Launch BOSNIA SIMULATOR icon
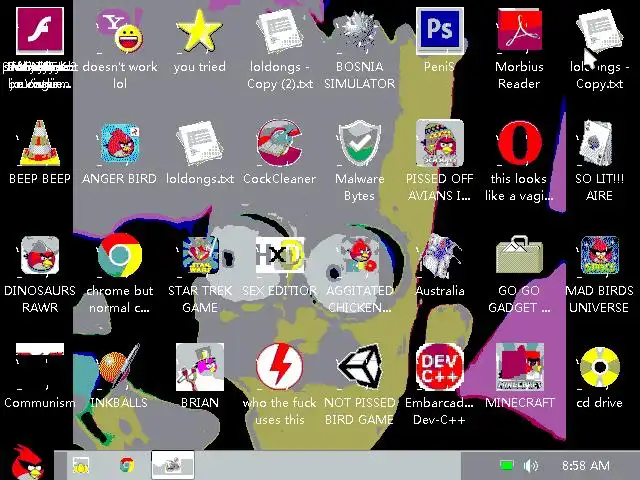The image size is (640, 480). coord(359,31)
